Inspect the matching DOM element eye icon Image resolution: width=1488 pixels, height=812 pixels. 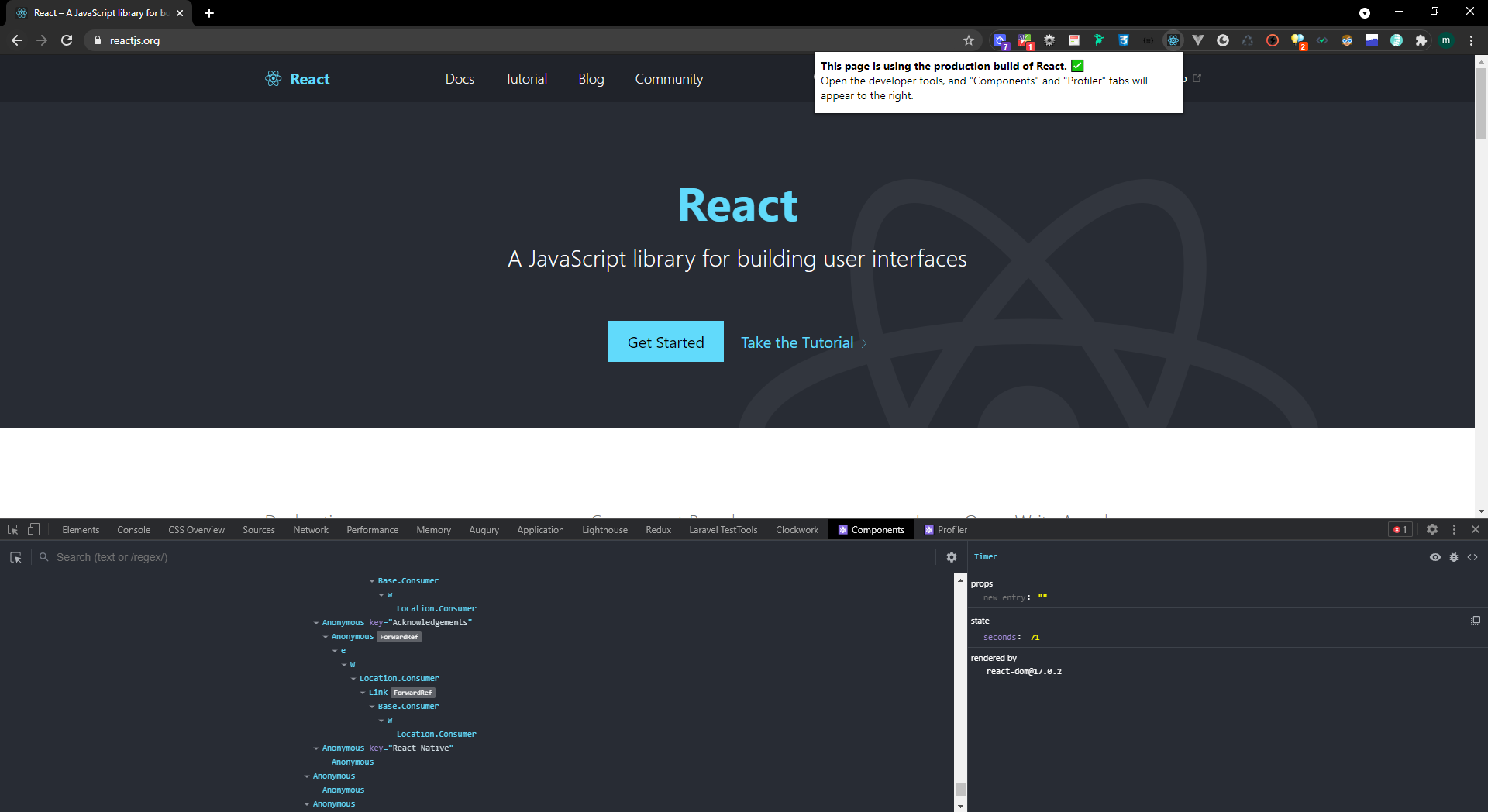click(1435, 557)
